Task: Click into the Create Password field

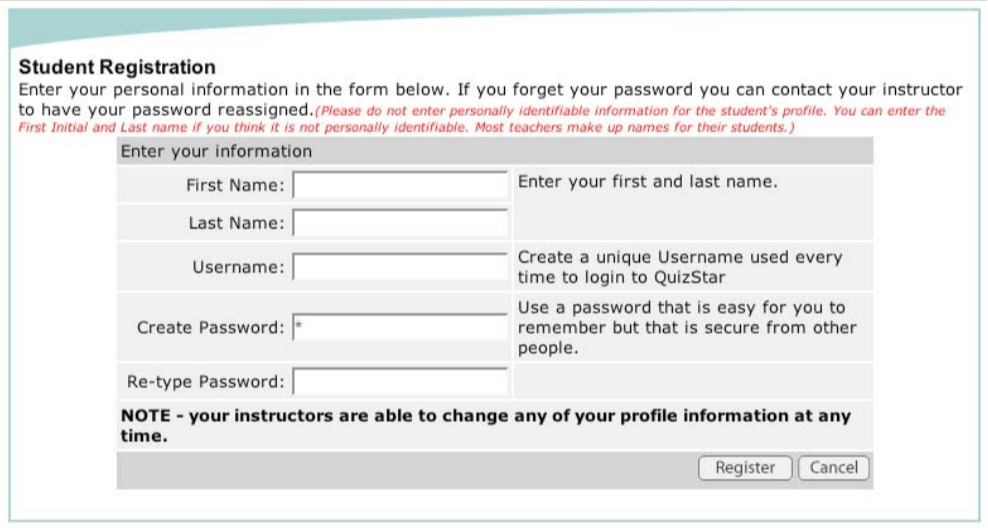Action: (400, 328)
